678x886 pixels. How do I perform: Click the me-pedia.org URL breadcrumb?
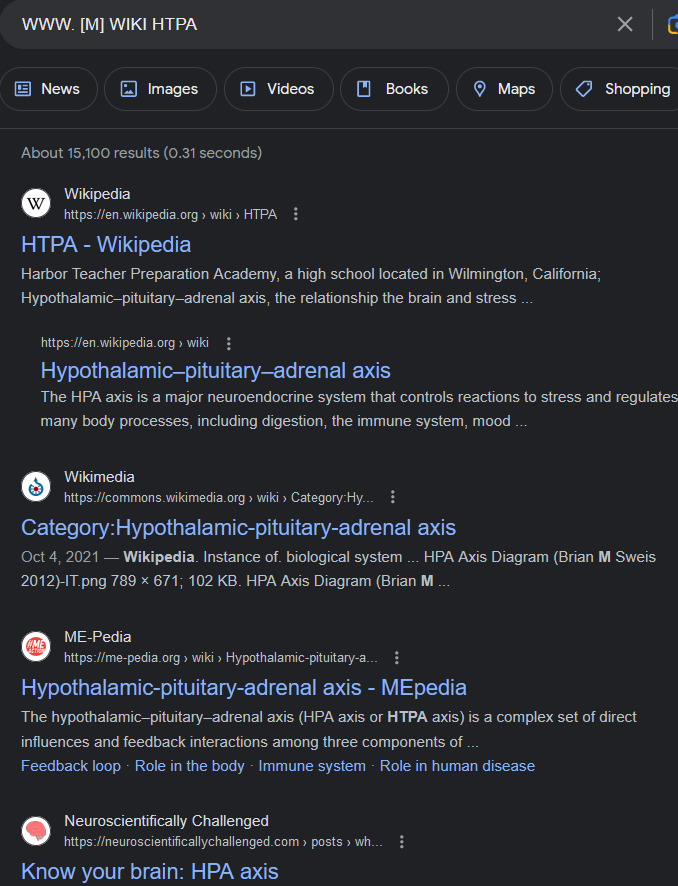click(x=220, y=658)
